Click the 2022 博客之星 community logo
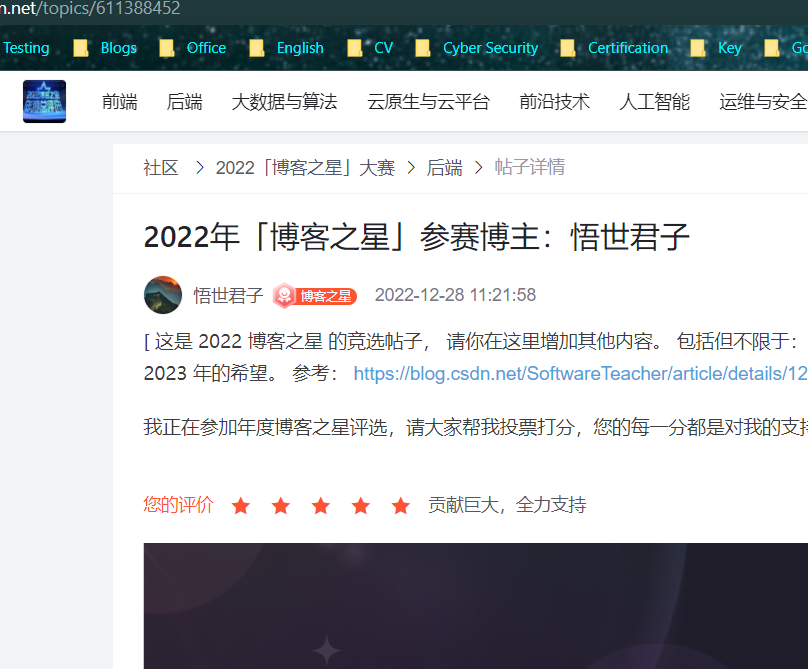 tap(44, 102)
